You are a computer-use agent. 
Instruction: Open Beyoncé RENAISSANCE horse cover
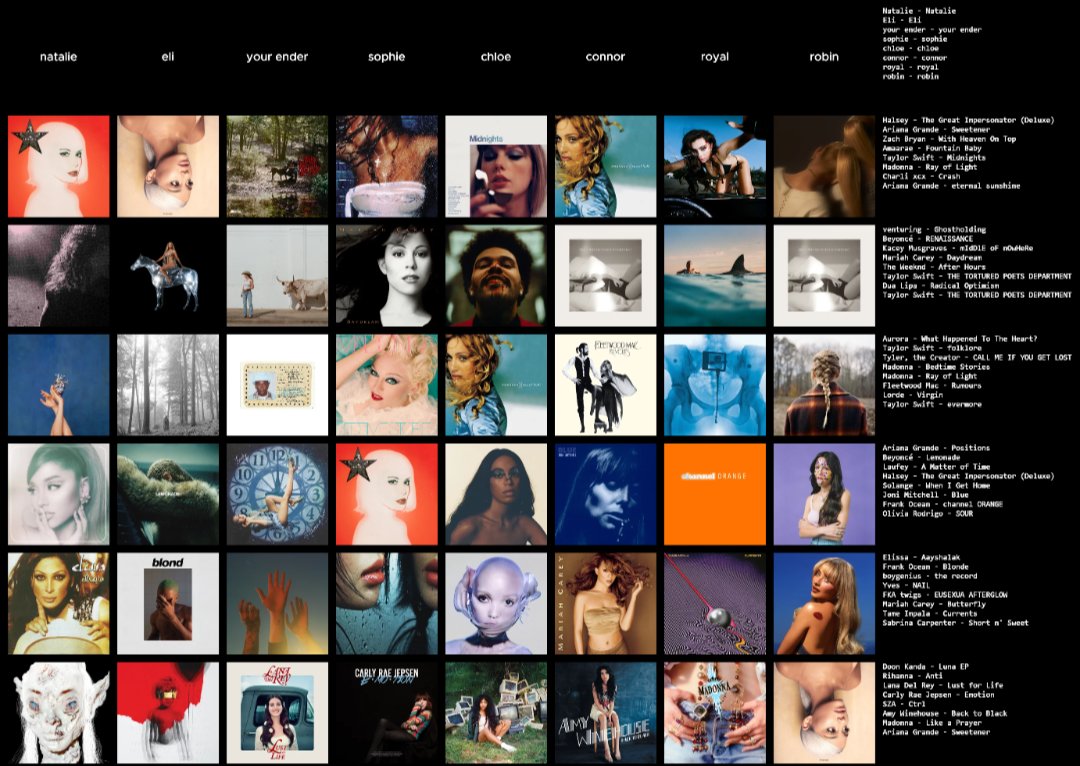(168, 276)
